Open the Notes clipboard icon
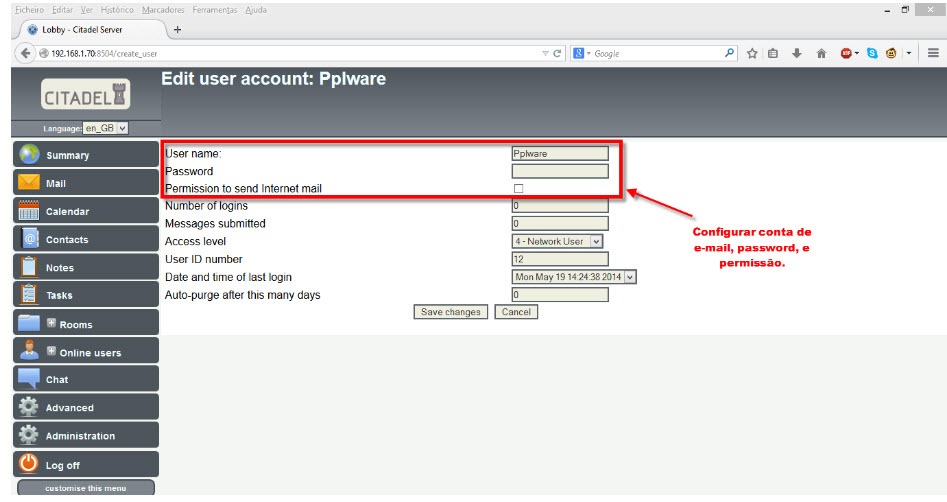The image size is (947, 502). [x=29, y=267]
